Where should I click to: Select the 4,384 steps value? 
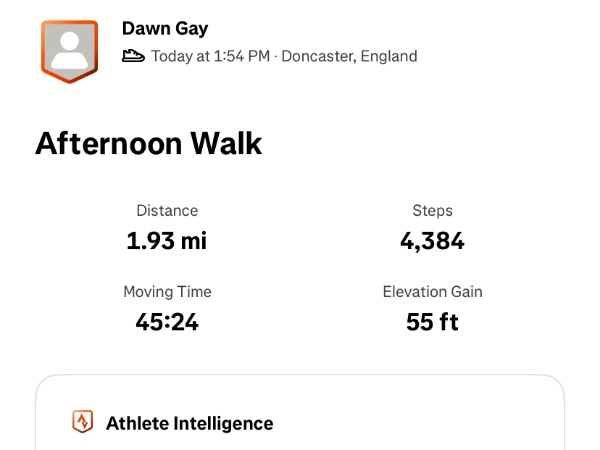pos(432,240)
